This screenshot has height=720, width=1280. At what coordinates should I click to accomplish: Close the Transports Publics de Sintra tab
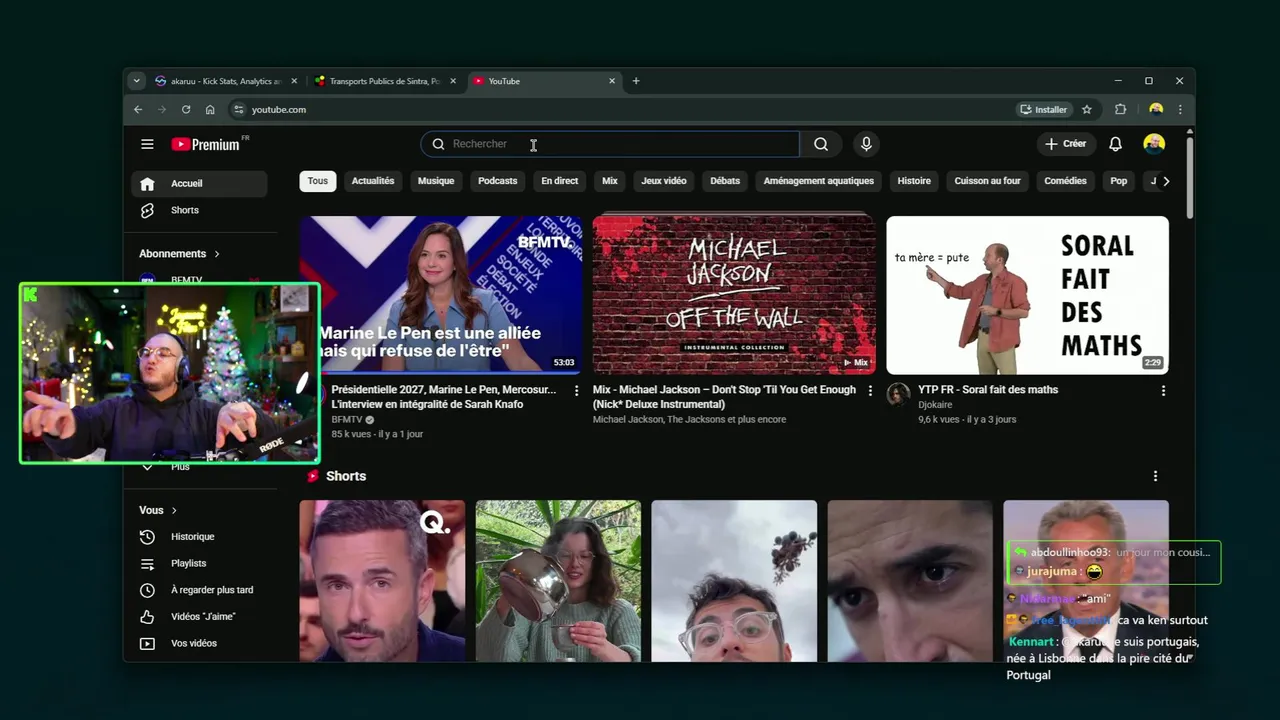453,81
